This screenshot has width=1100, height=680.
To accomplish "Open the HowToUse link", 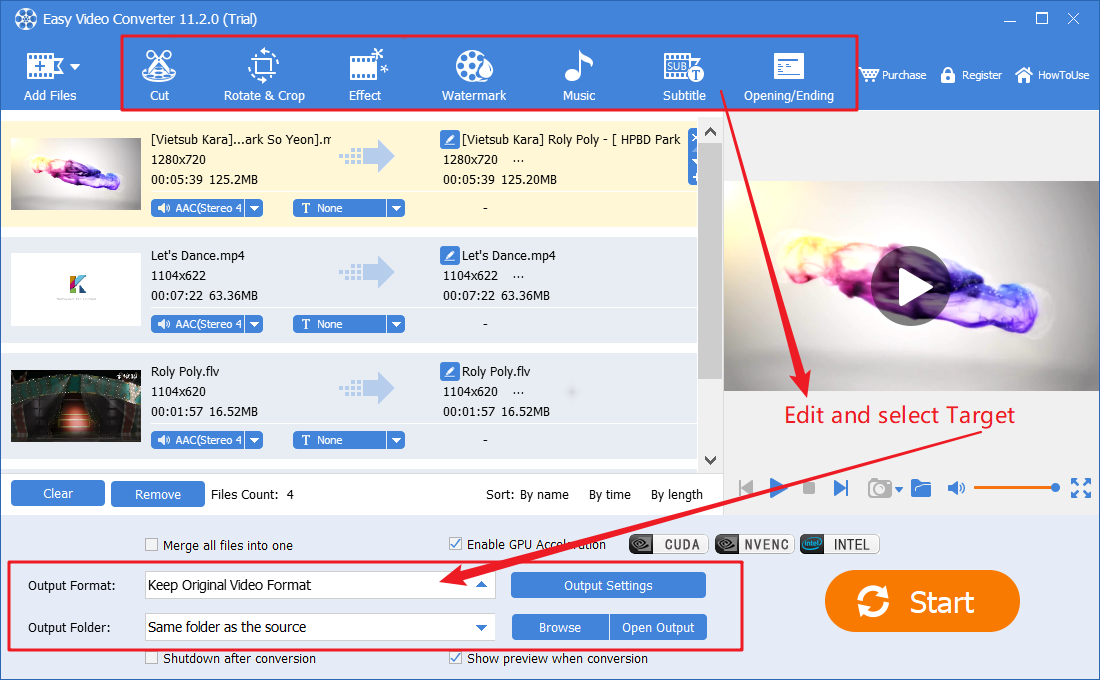I will tap(1052, 74).
